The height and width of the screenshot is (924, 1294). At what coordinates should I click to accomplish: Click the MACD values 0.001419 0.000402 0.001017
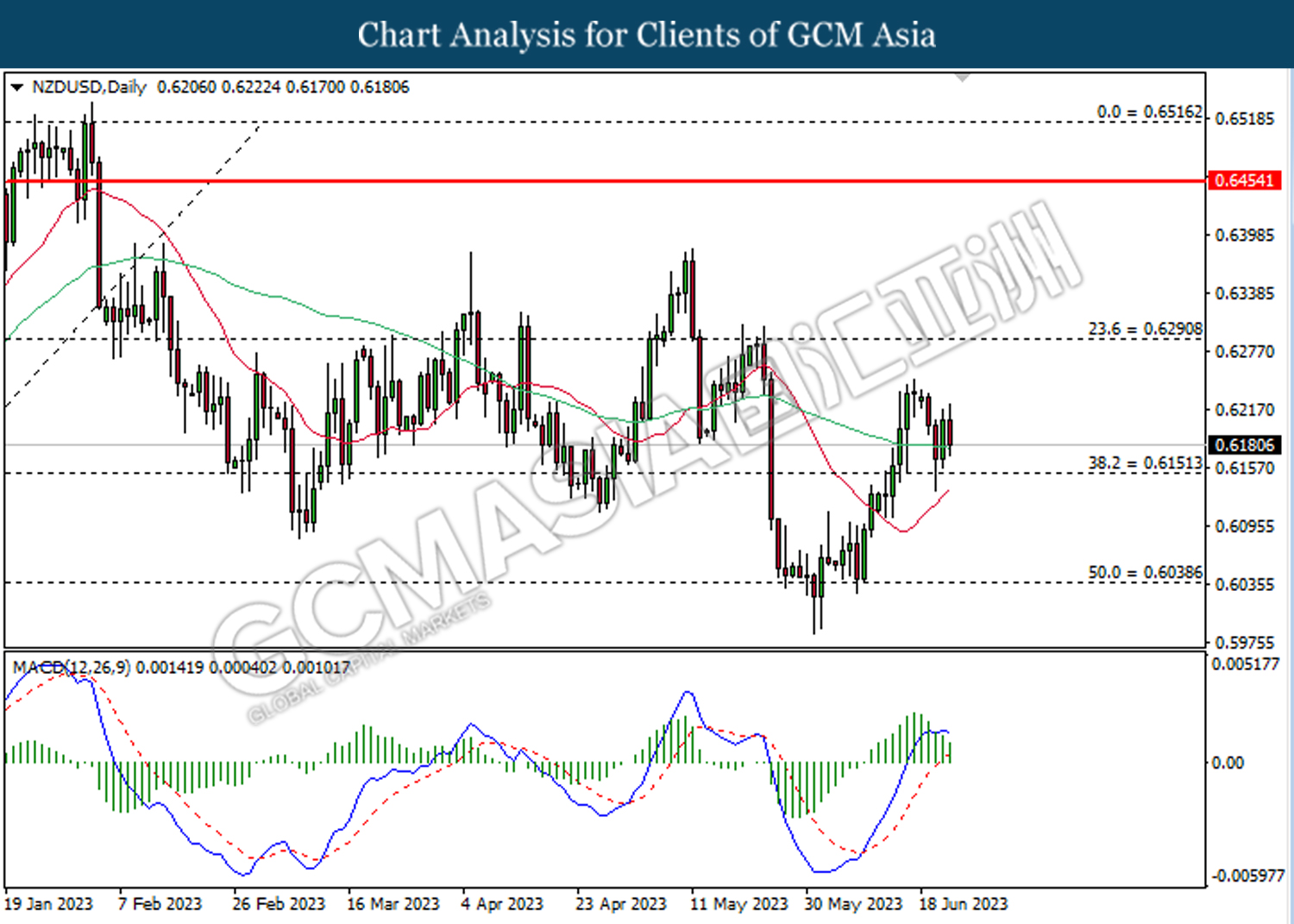coord(243,667)
